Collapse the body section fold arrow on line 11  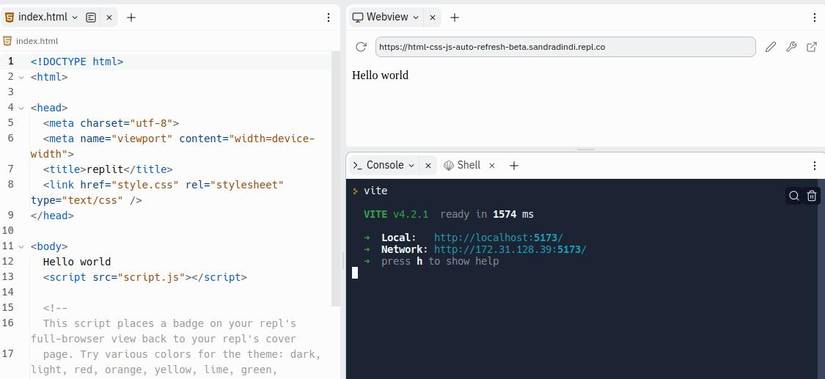[x=22, y=246]
